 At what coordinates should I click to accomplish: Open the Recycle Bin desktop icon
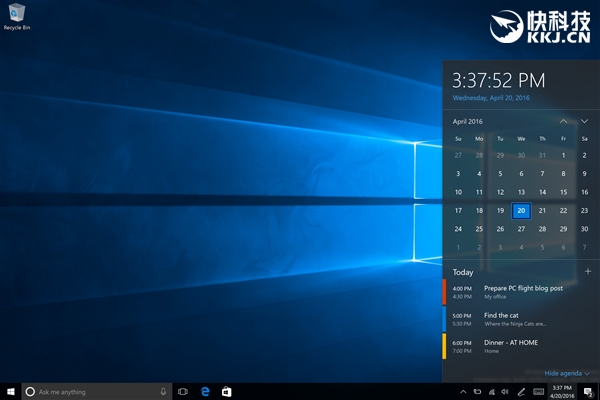coord(15,15)
